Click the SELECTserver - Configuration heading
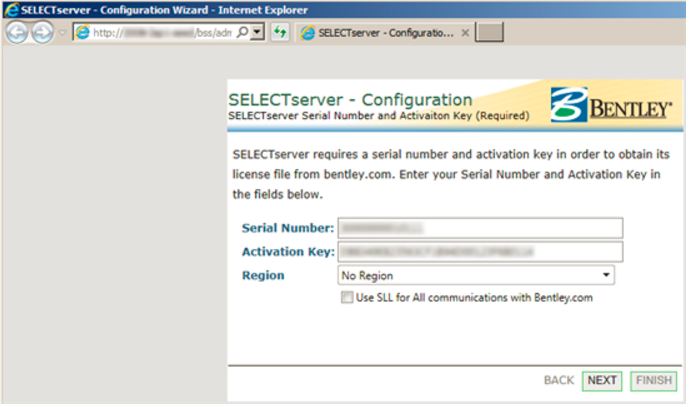The height and width of the screenshot is (407, 689). [x=350, y=100]
